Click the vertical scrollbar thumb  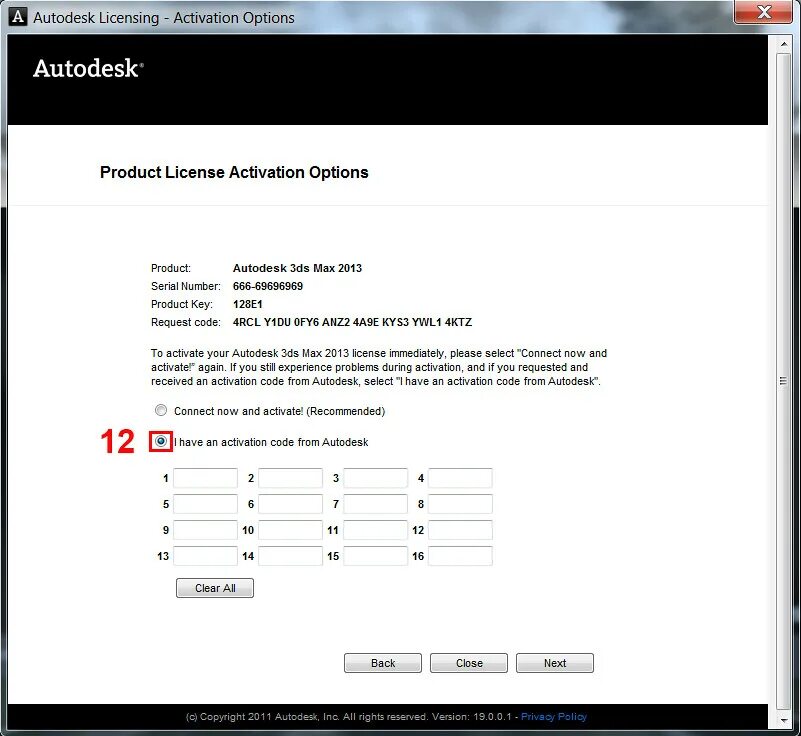(784, 381)
